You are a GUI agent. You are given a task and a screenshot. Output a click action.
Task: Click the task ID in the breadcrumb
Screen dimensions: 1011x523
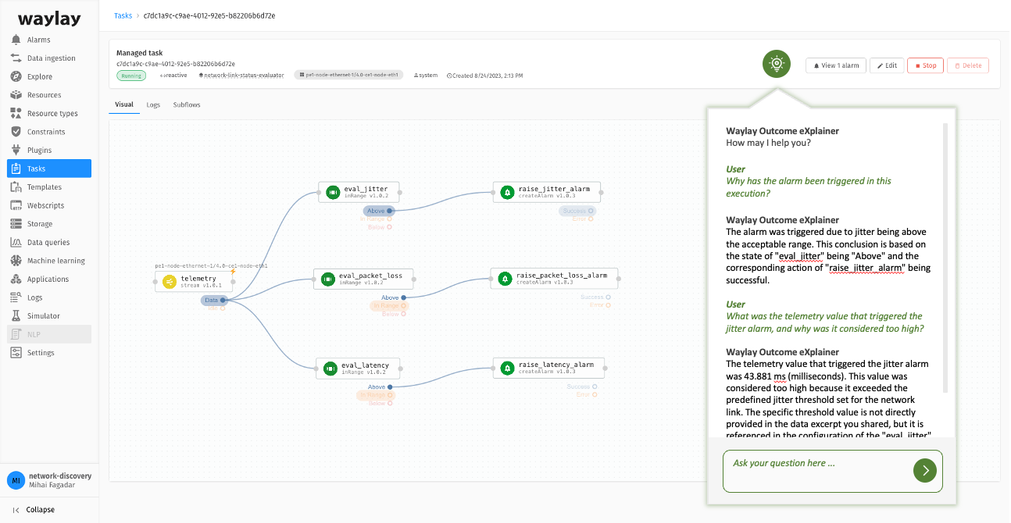point(209,15)
